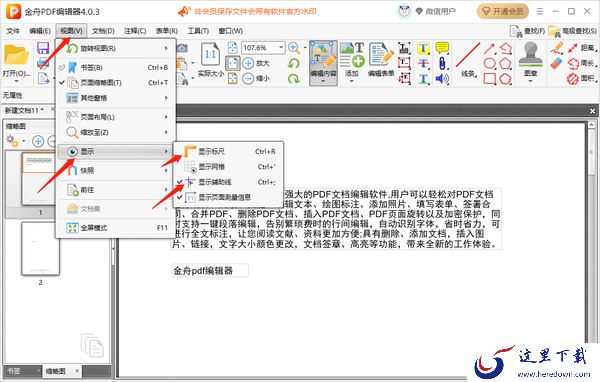Click the 查找(F) find button
Viewport: 600px width, 382px height.
[527, 31]
